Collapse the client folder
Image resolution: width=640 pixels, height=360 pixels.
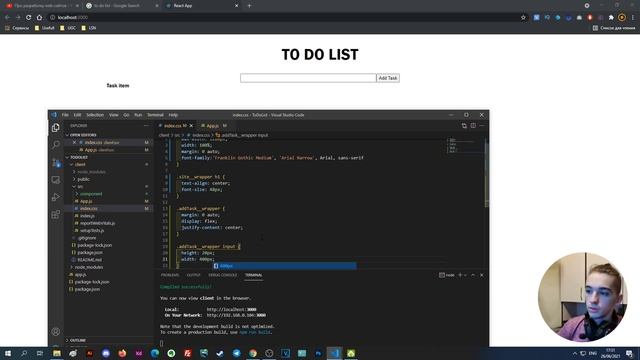point(80,164)
